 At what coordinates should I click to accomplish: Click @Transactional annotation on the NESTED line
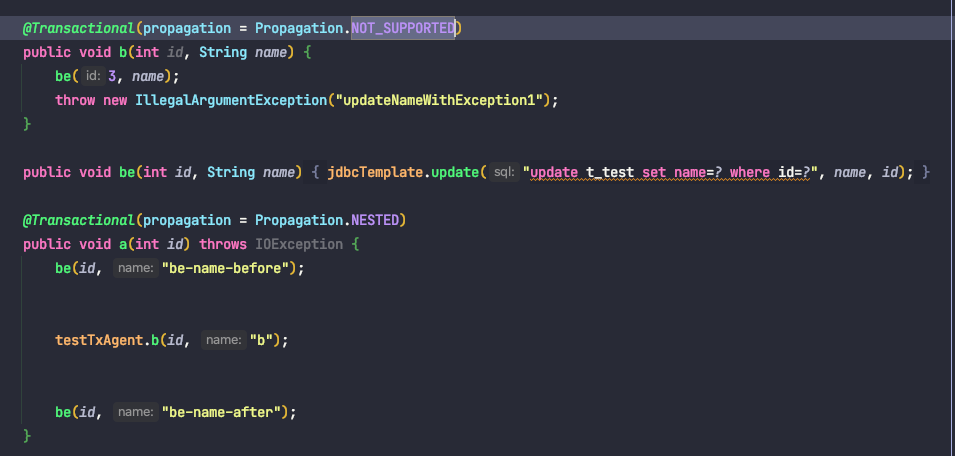coord(79,220)
